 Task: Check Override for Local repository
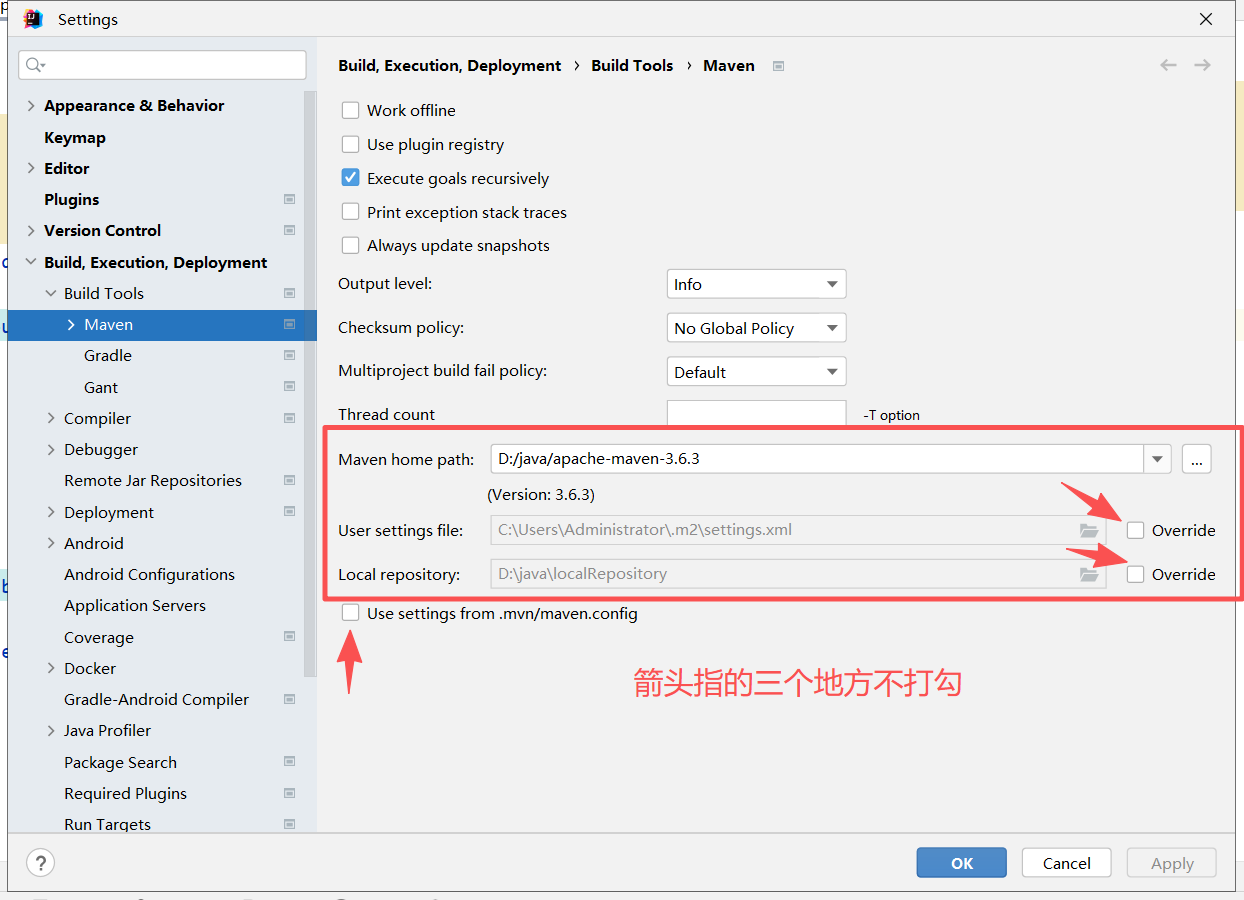point(1135,574)
